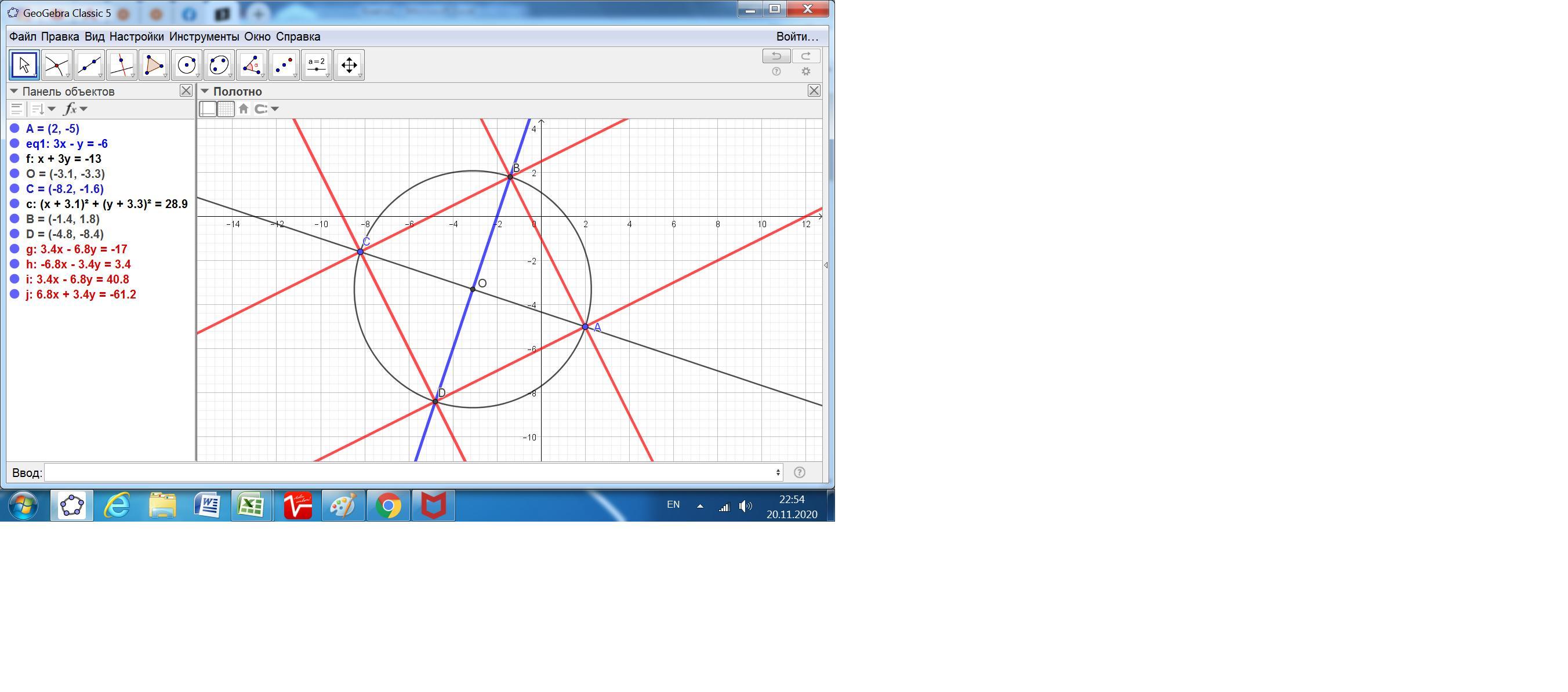The height and width of the screenshot is (692, 1568).
Task: Select the Polygon tool
Action: coord(154,64)
